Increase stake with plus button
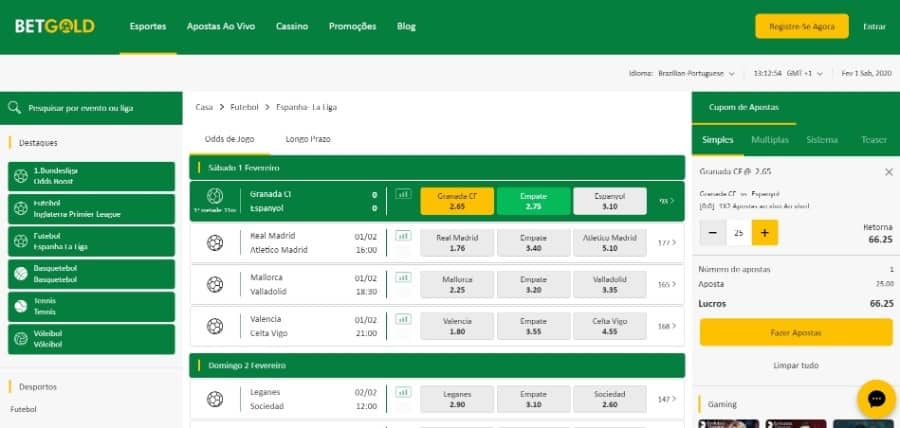This screenshot has width=900, height=428. coord(765,232)
